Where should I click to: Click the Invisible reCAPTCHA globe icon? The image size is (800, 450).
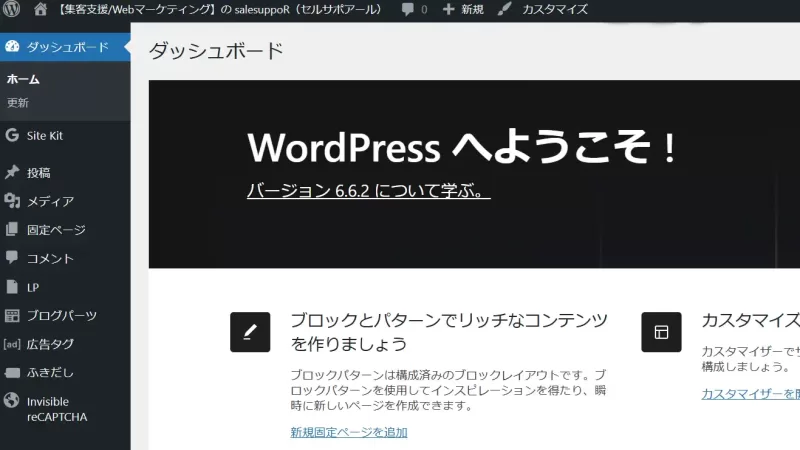coord(12,400)
